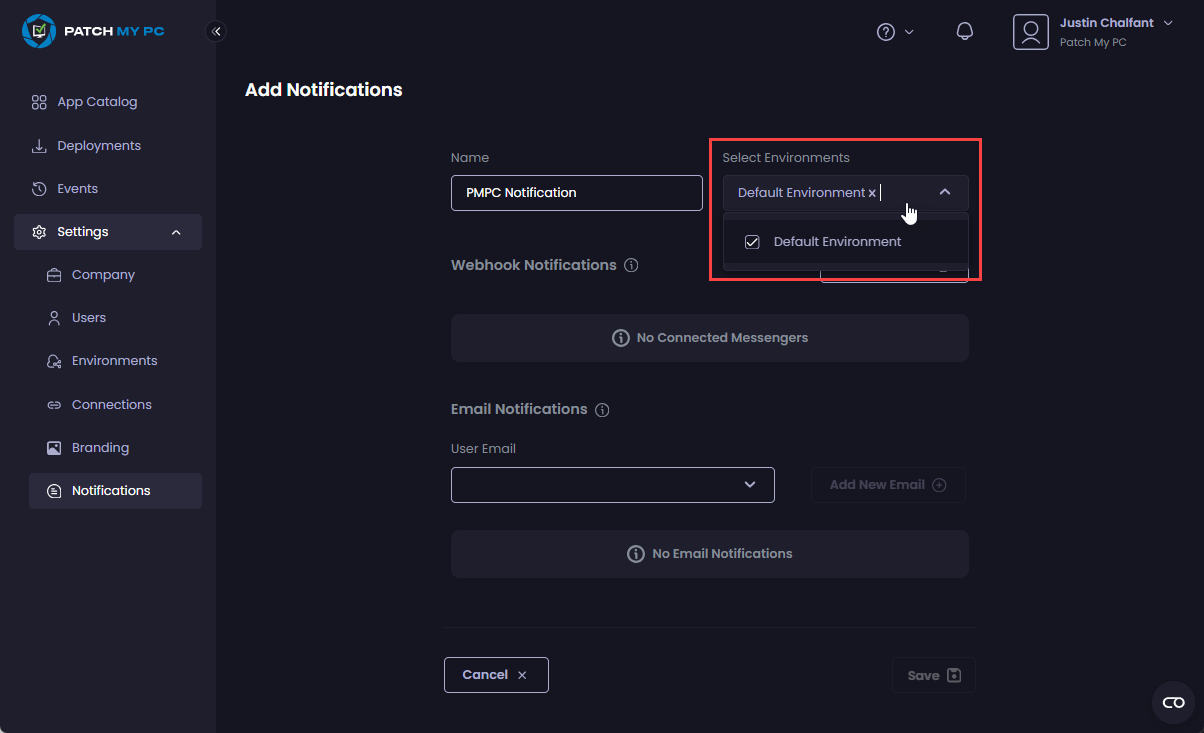Click the Cancel button
The image size is (1204, 733).
click(496, 675)
